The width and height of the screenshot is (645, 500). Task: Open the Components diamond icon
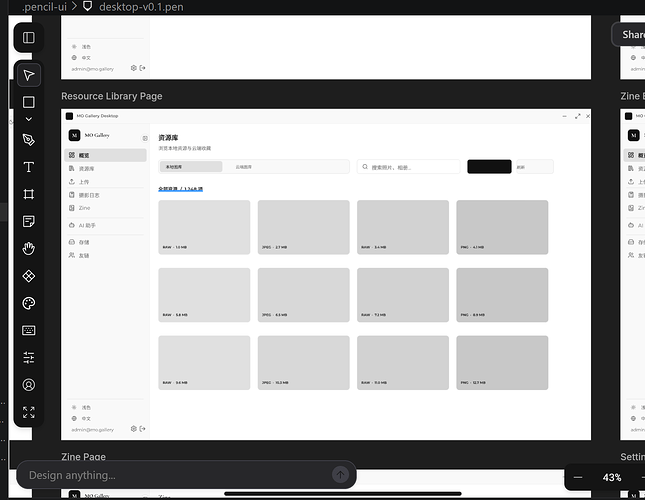(x=28, y=276)
